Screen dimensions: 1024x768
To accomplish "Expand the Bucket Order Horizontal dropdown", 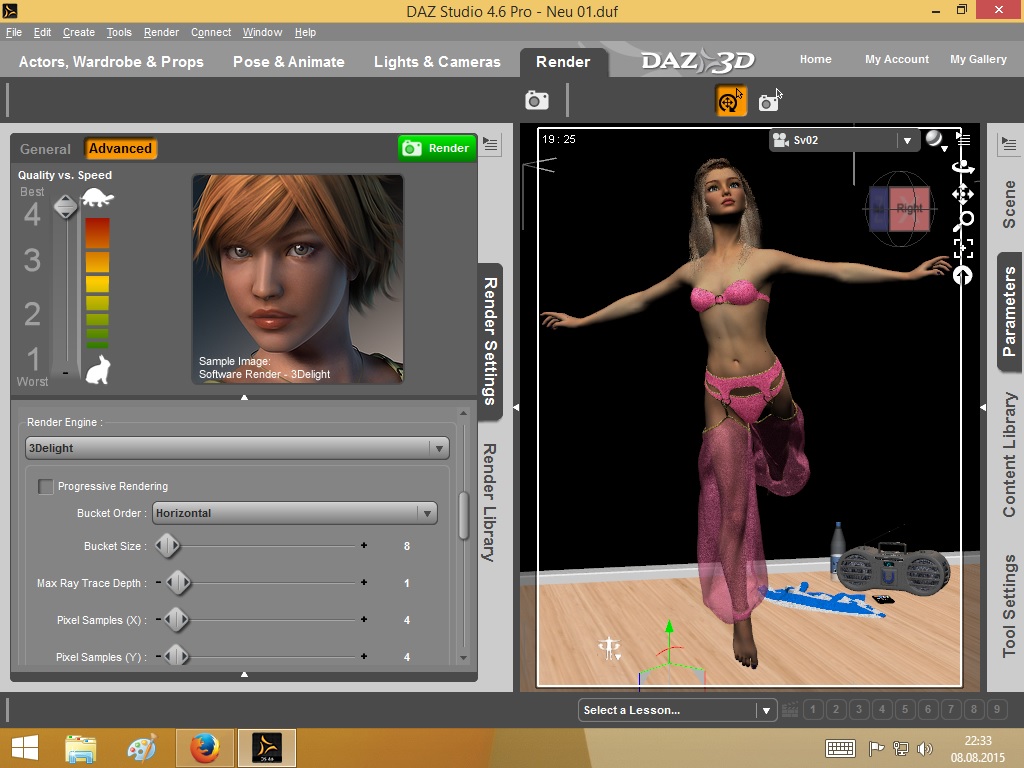I will tap(294, 513).
